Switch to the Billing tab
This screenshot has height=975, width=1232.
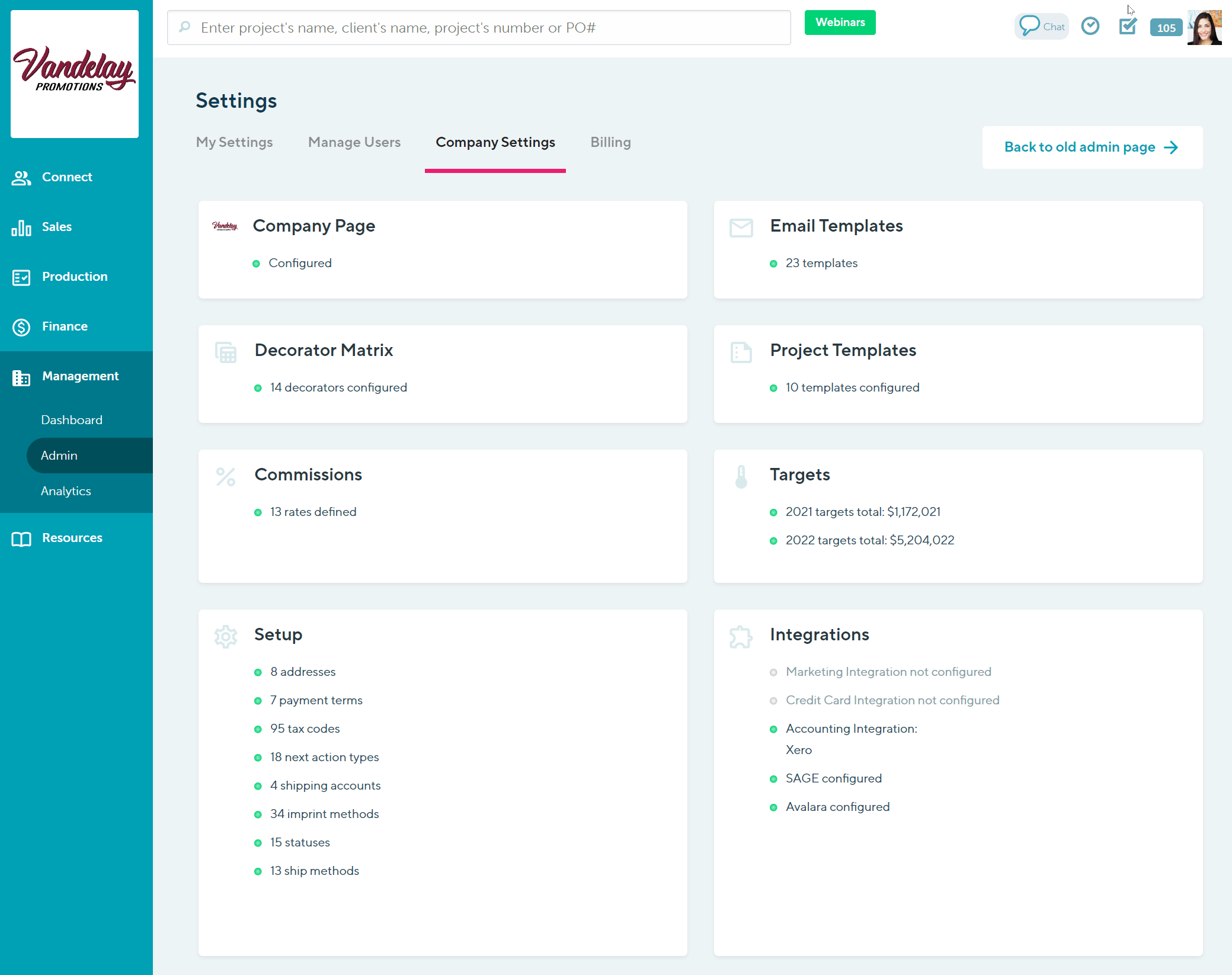pyautogui.click(x=610, y=142)
